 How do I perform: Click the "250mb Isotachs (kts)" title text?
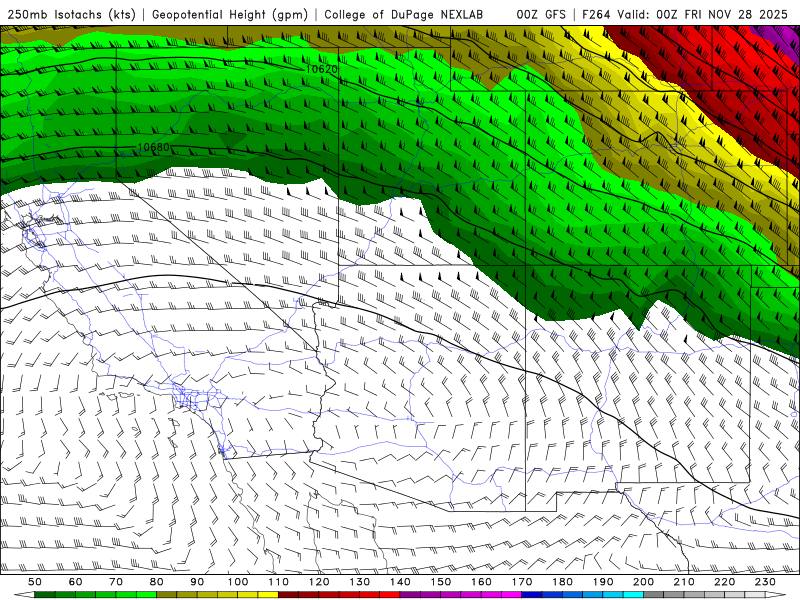click(72, 14)
